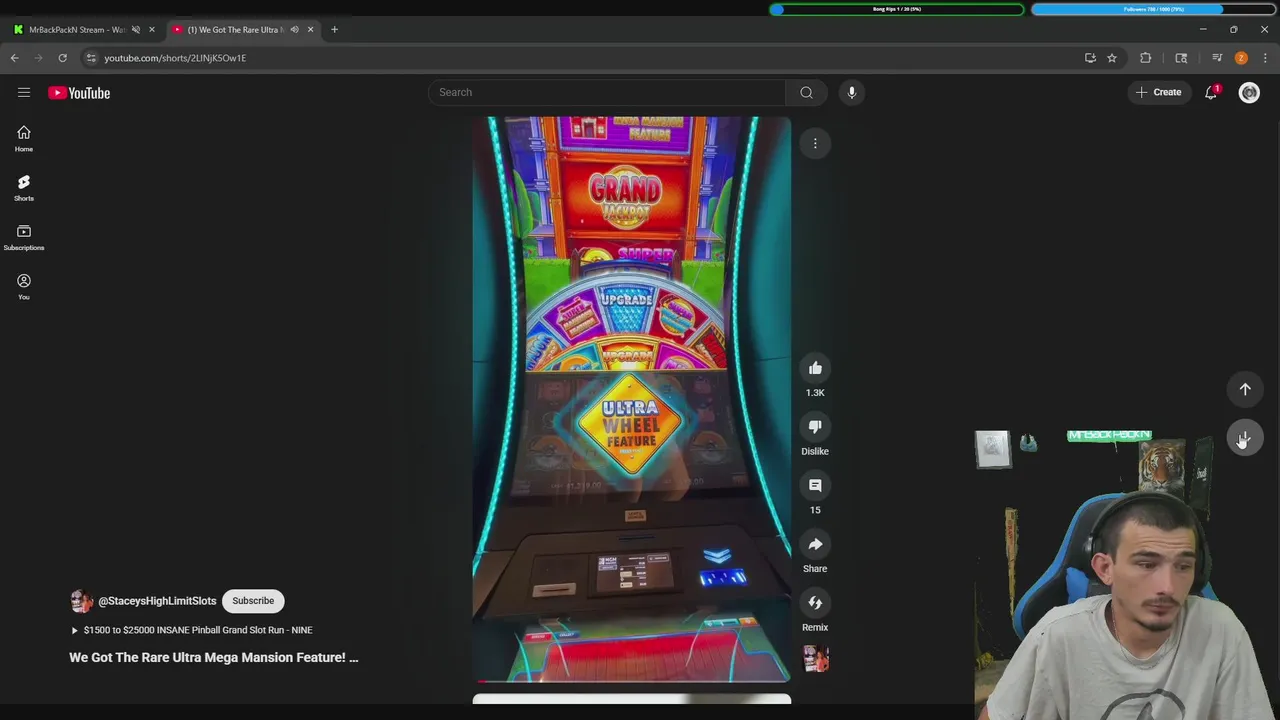Remix this Short
The image size is (1280, 720).
click(815, 603)
